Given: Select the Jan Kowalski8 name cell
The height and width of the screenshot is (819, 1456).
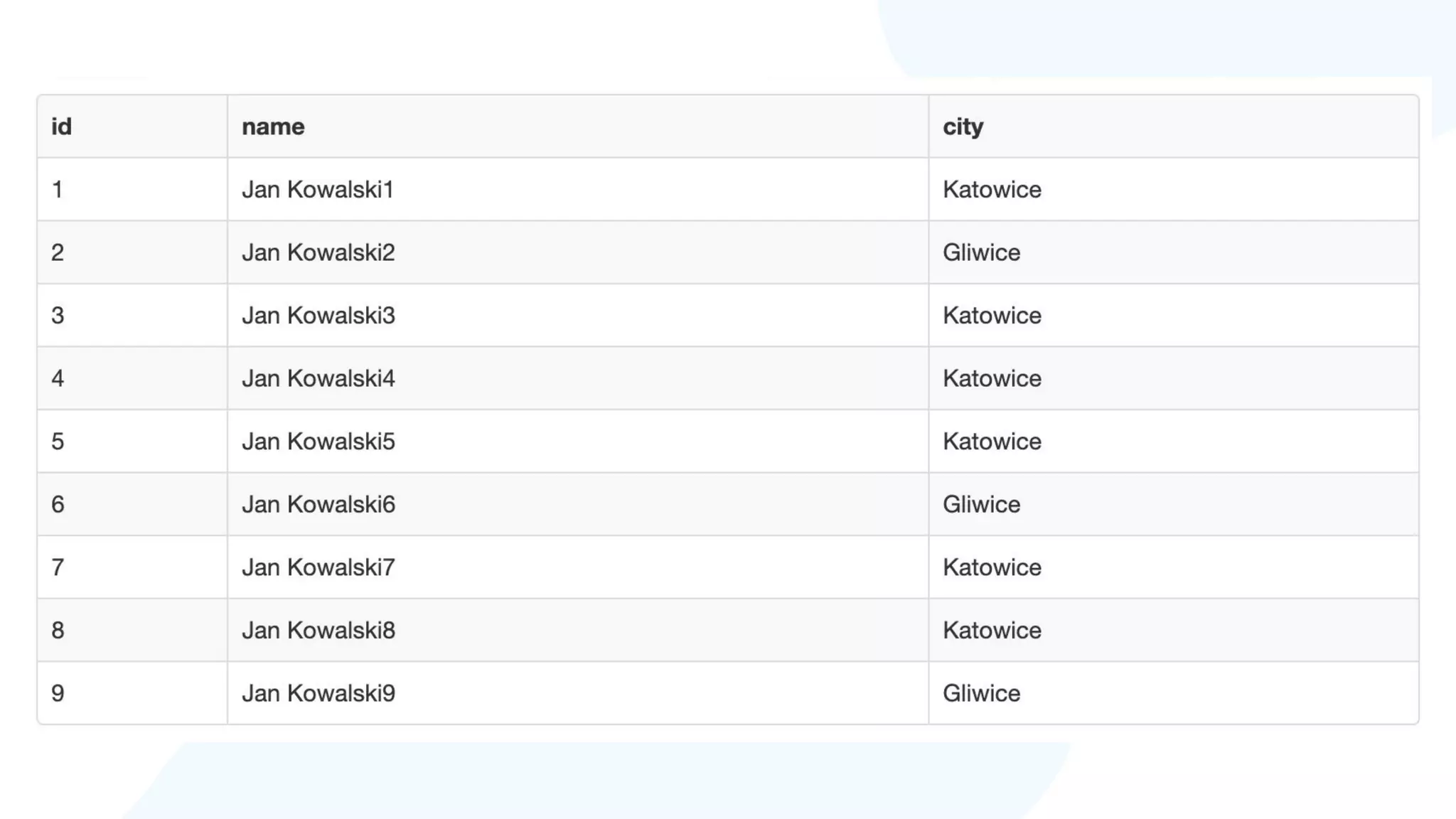Looking at the screenshot, I should coord(318,631).
